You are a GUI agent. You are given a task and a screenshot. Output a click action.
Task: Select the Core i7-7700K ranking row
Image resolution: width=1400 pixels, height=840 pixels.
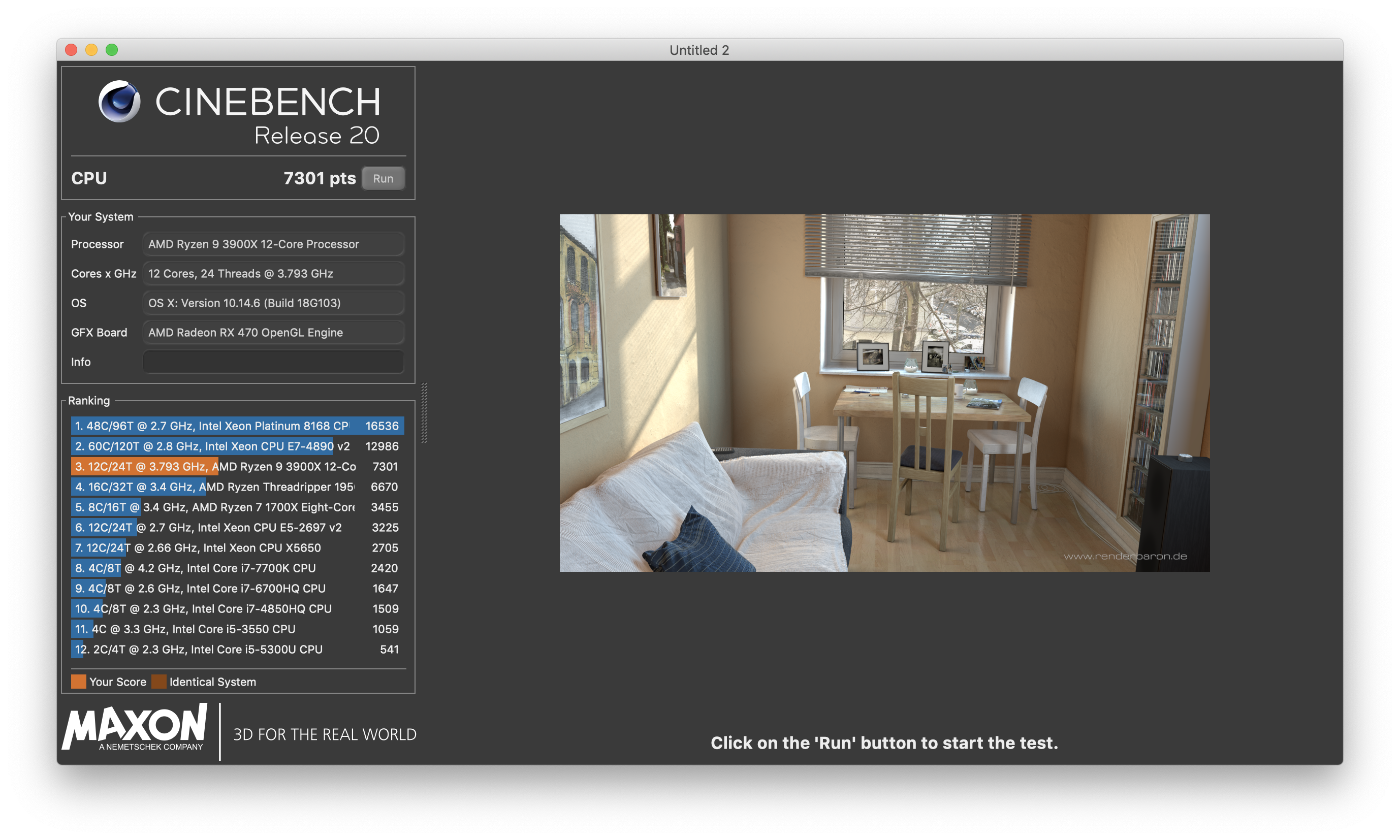coord(237,568)
